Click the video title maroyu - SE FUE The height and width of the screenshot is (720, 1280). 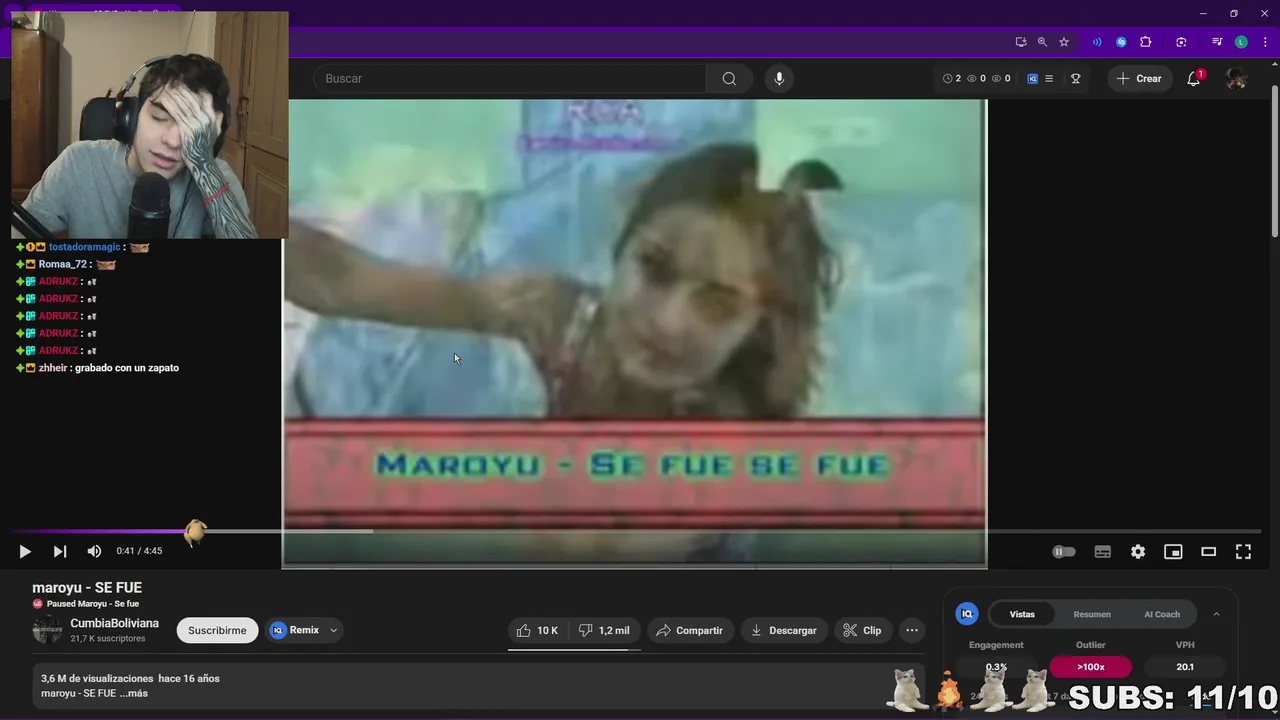[87, 588]
